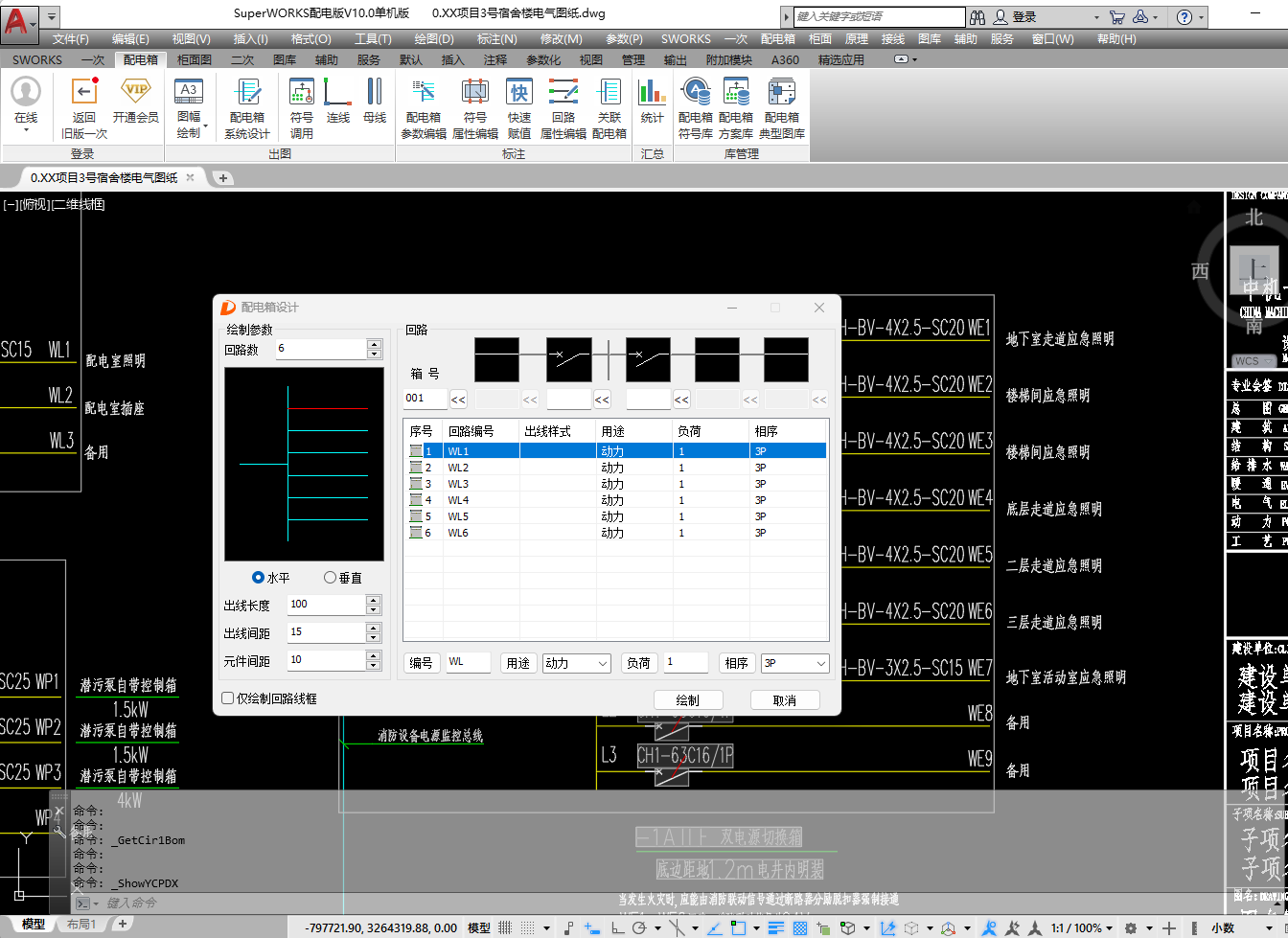1288x938 pixels.
Task: Select the 符号调用 symbol tool
Action: (x=302, y=93)
